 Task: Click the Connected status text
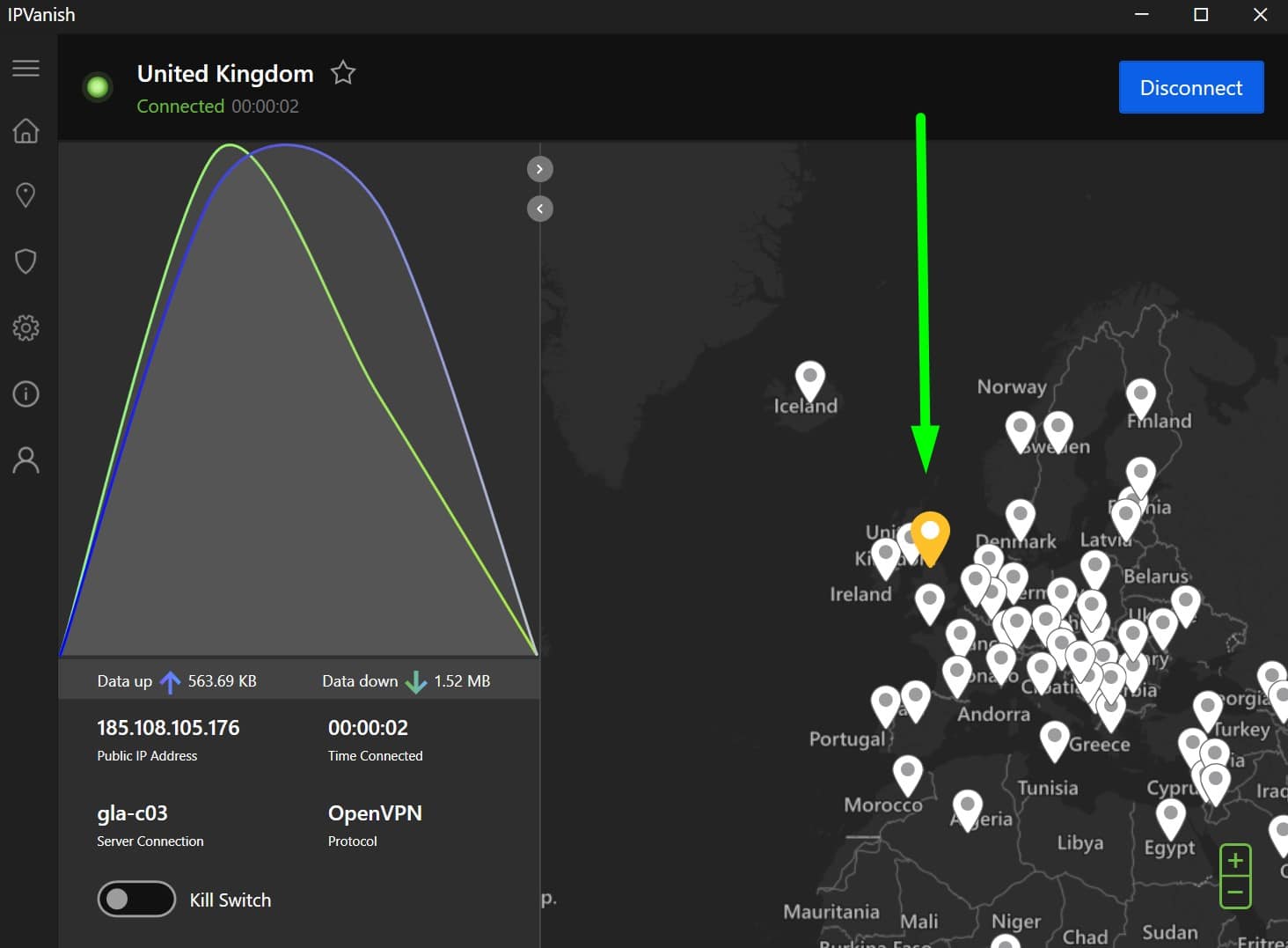point(180,107)
